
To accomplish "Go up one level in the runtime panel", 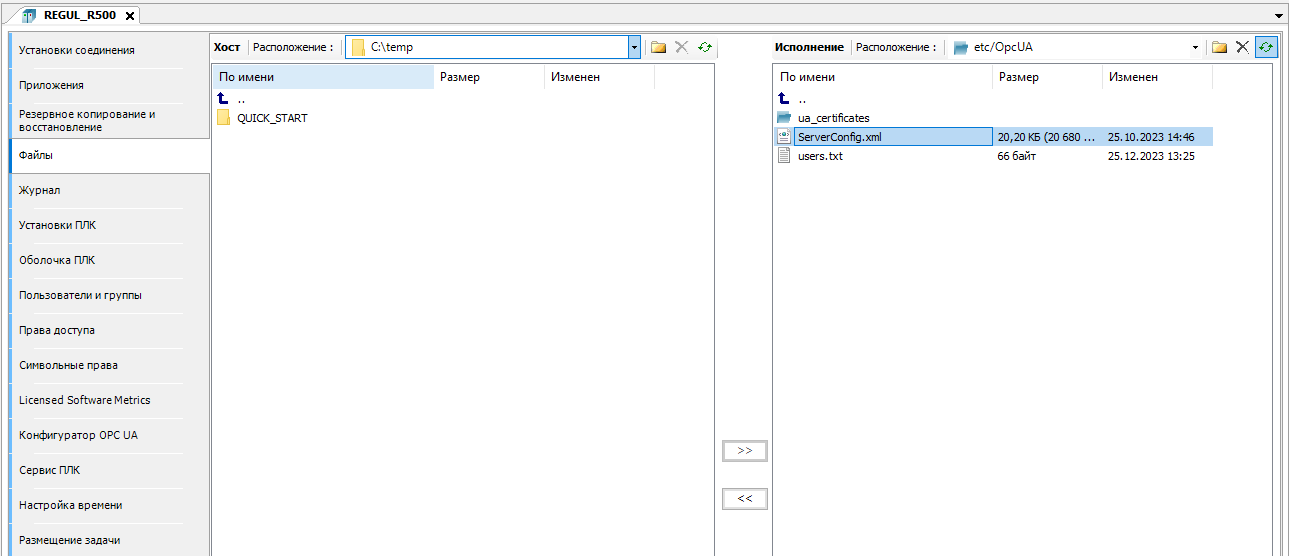I will (785, 99).
